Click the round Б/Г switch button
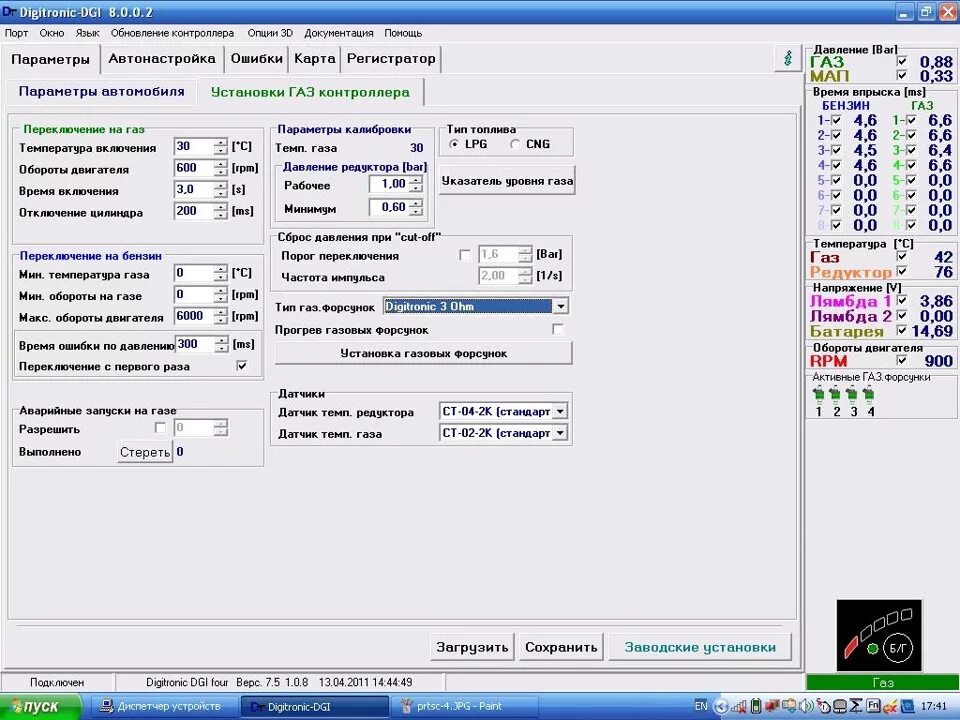 click(x=898, y=648)
